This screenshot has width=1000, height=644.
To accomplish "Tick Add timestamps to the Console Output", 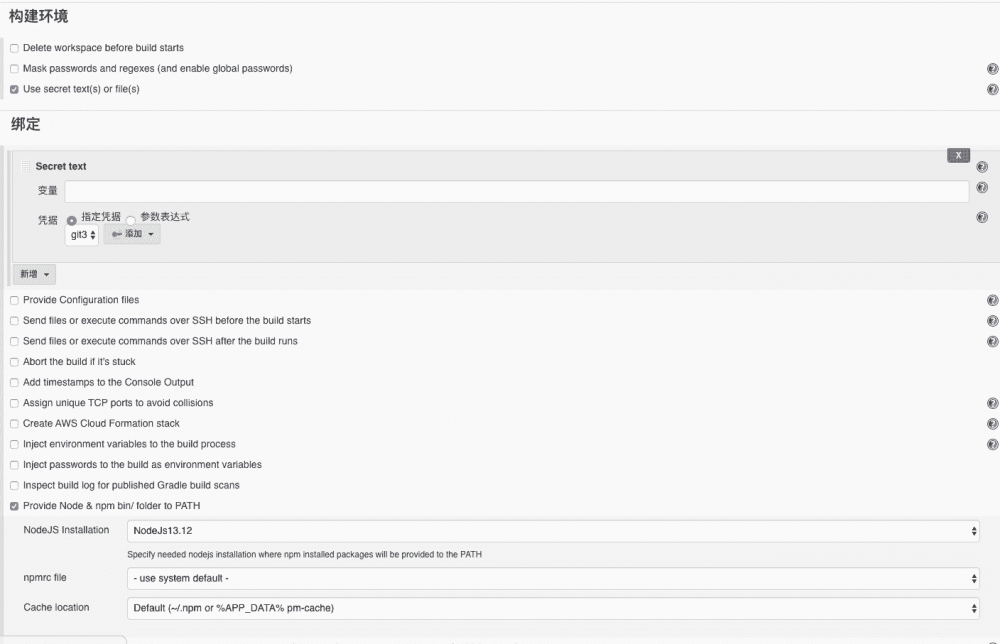I will coord(14,383).
